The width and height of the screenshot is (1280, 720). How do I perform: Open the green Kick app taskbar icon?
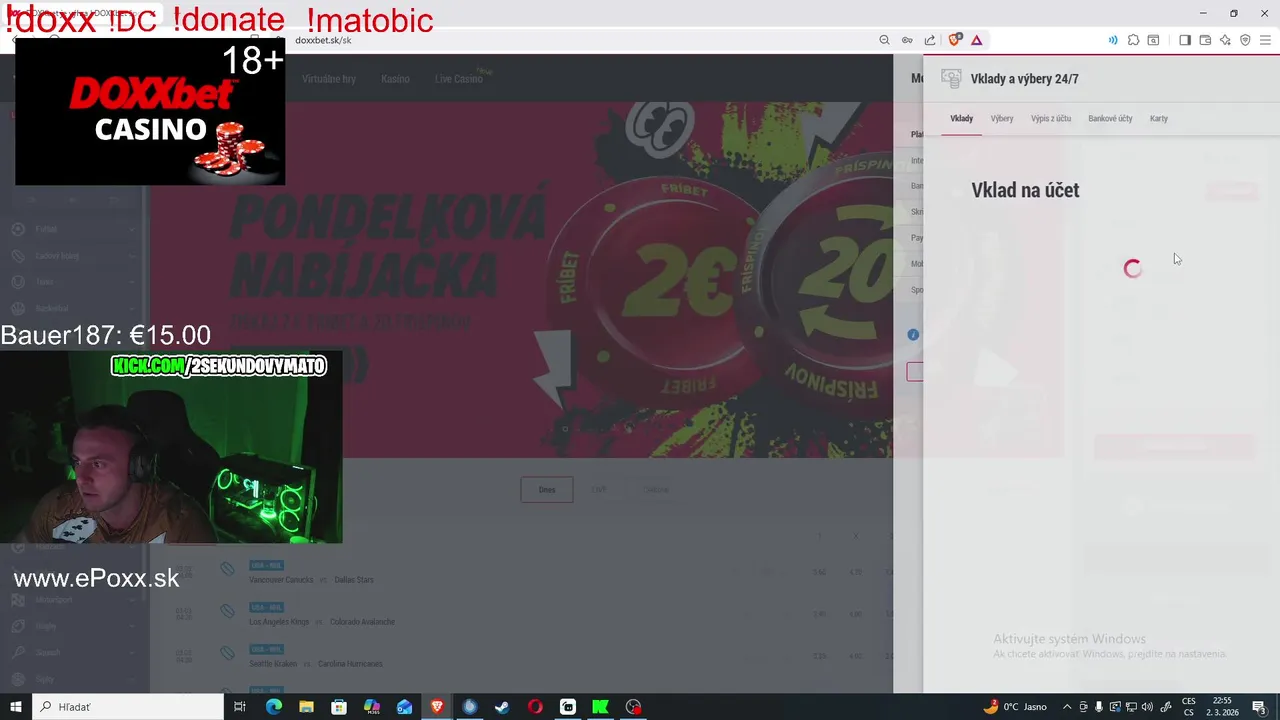600,707
